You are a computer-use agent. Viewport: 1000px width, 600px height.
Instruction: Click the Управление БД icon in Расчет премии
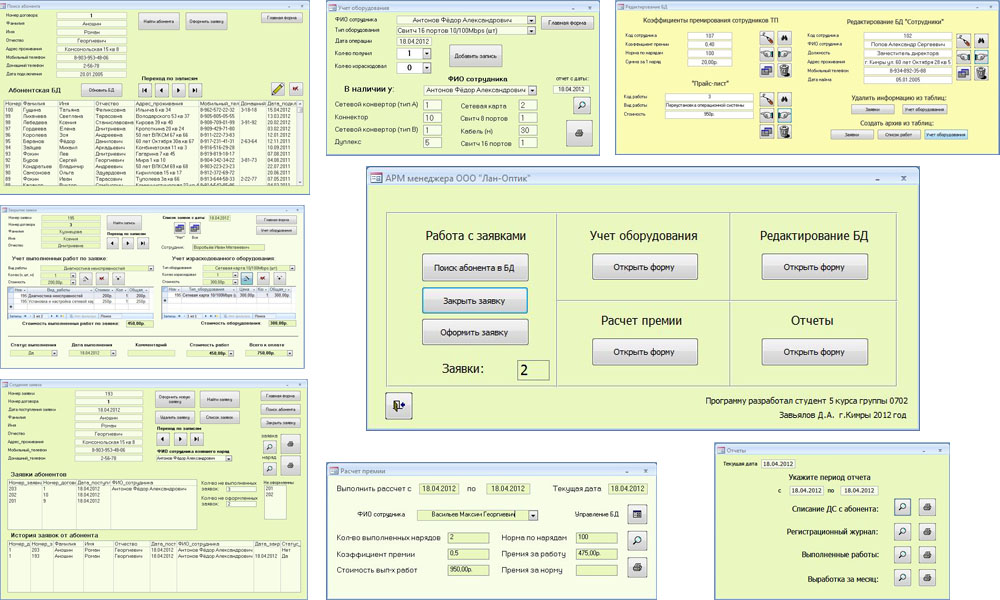click(636, 514)
